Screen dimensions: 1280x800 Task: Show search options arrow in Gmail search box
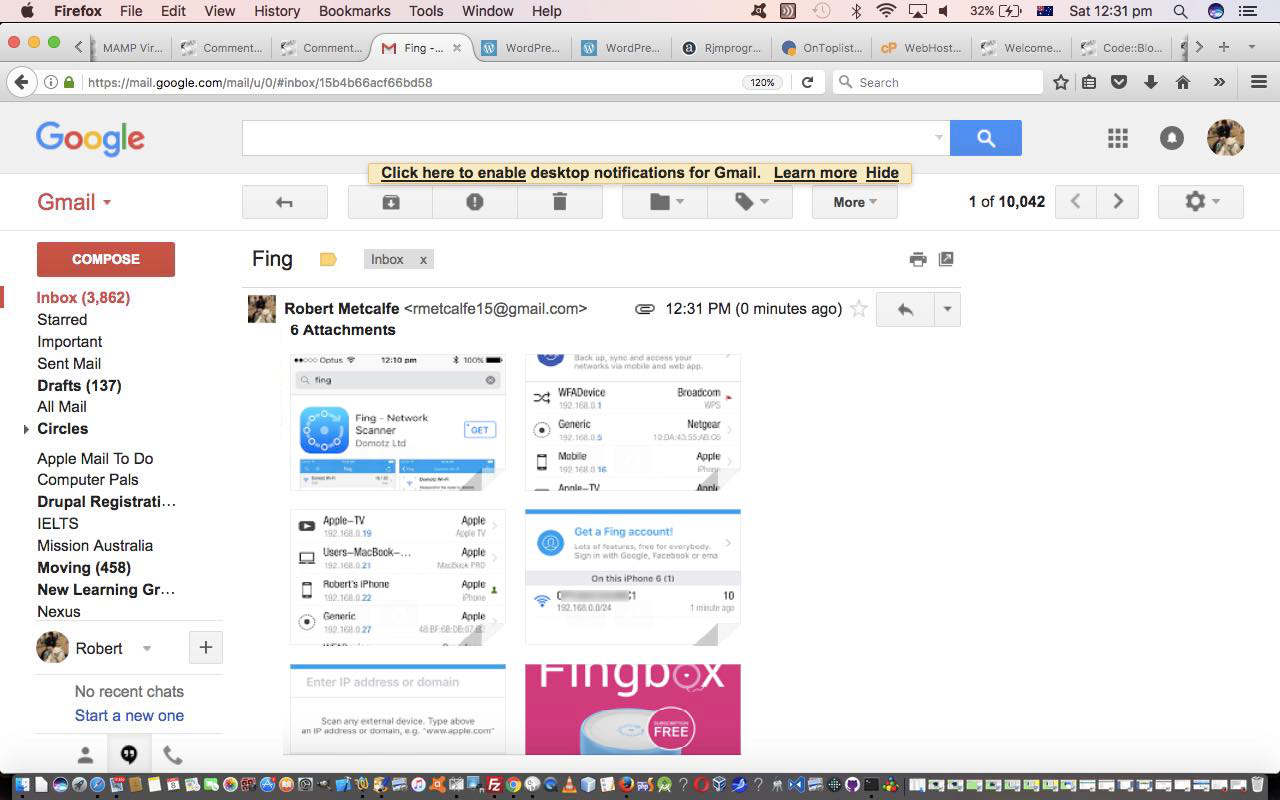tap(938, 138)
